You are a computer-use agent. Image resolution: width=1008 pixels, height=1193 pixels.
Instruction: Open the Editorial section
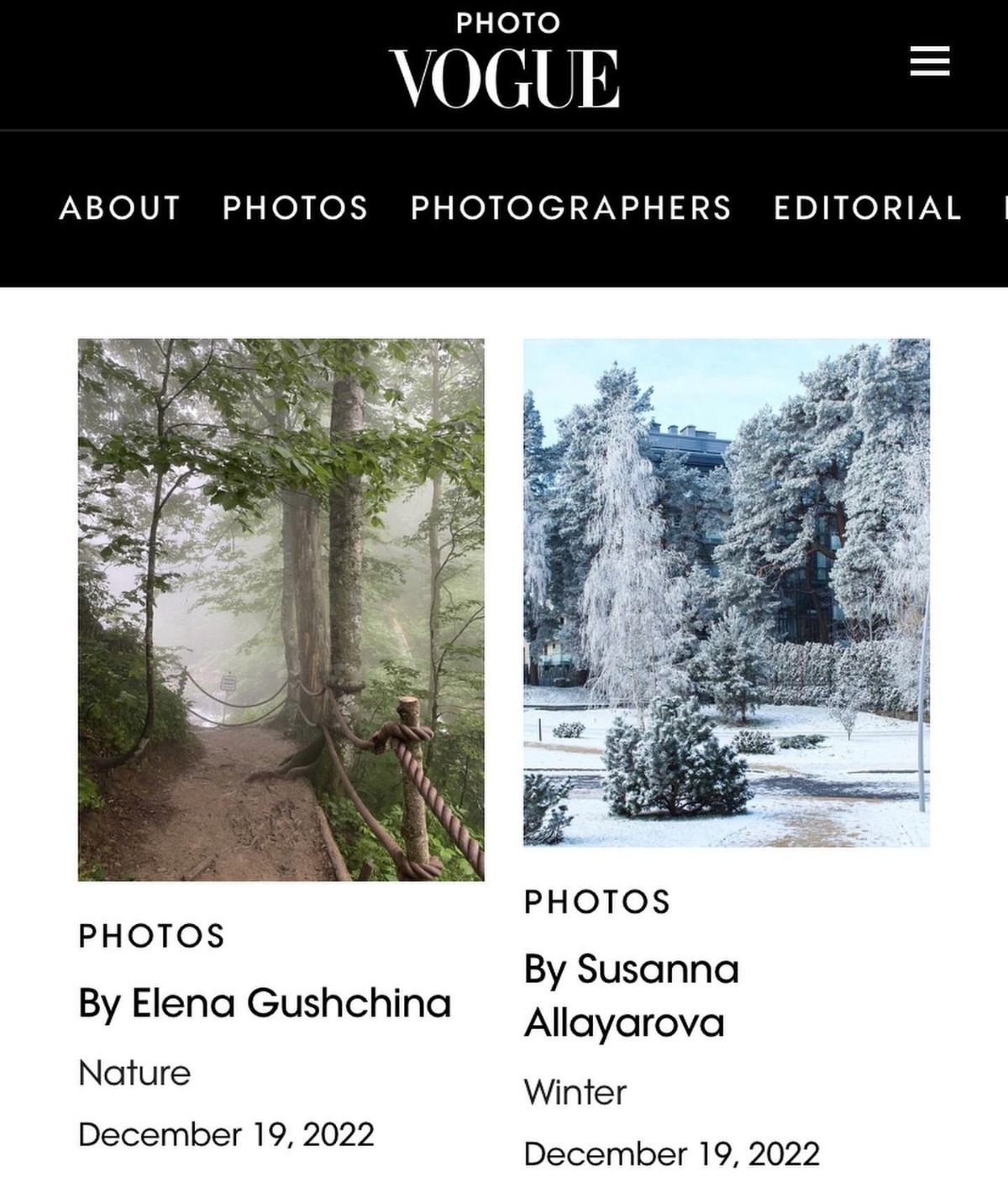tap(868, 208)
